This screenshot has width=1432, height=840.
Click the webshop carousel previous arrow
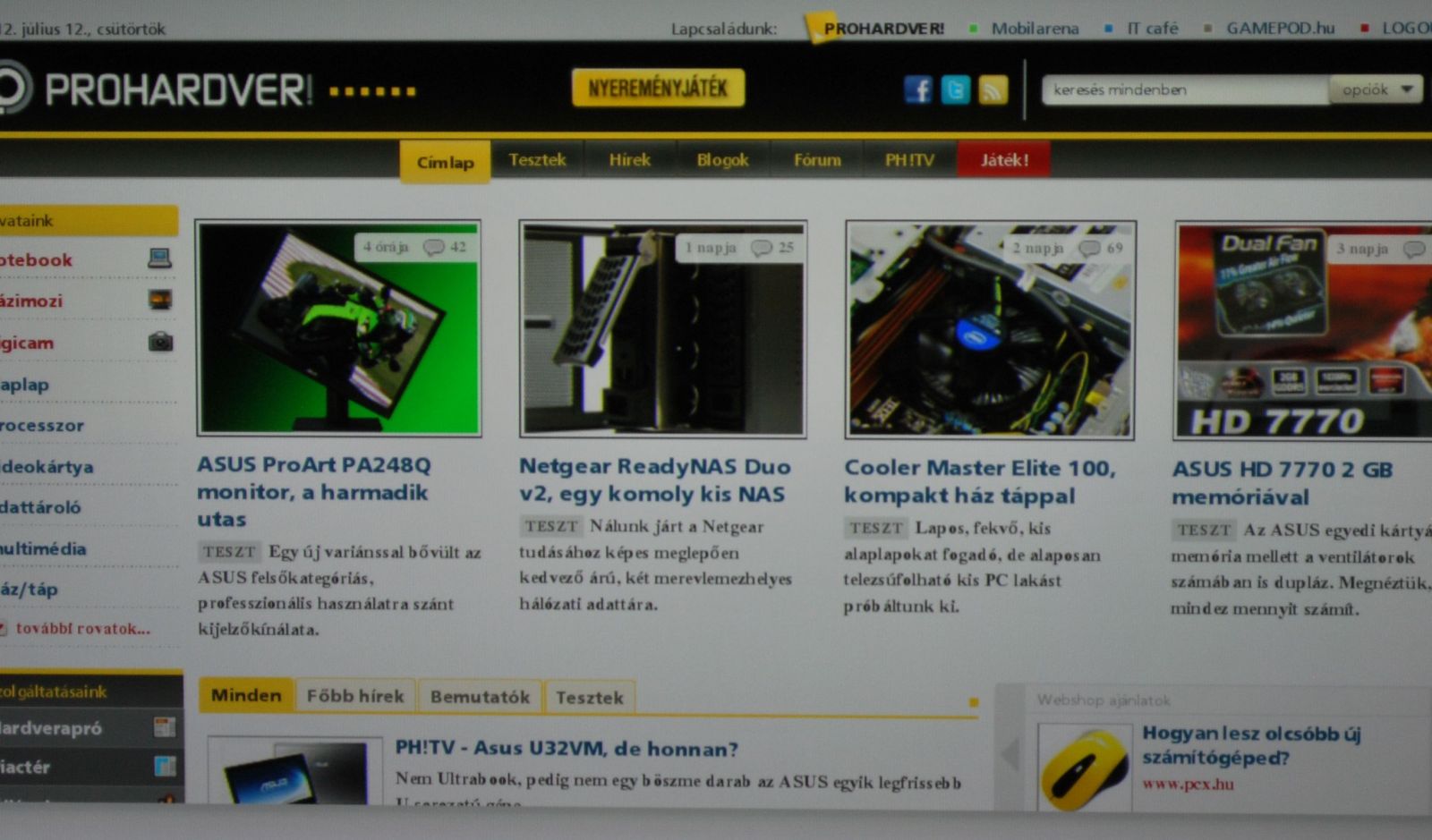click(1010, 753)
